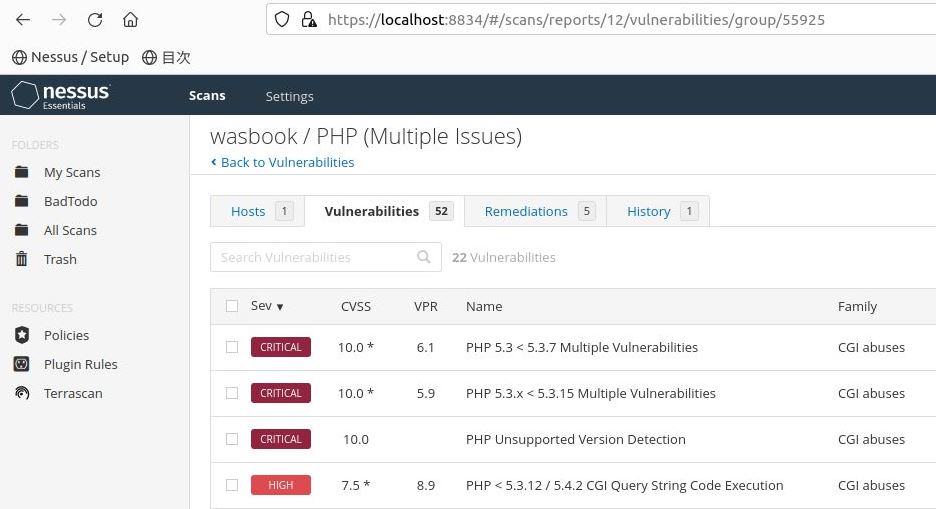Image resolution: width=936 pixels, height=509 pixels.
Task: Open PHP < 5.3.12 / 5.4.2 CGI Query String Code Execution
Action: coord(624,485)
